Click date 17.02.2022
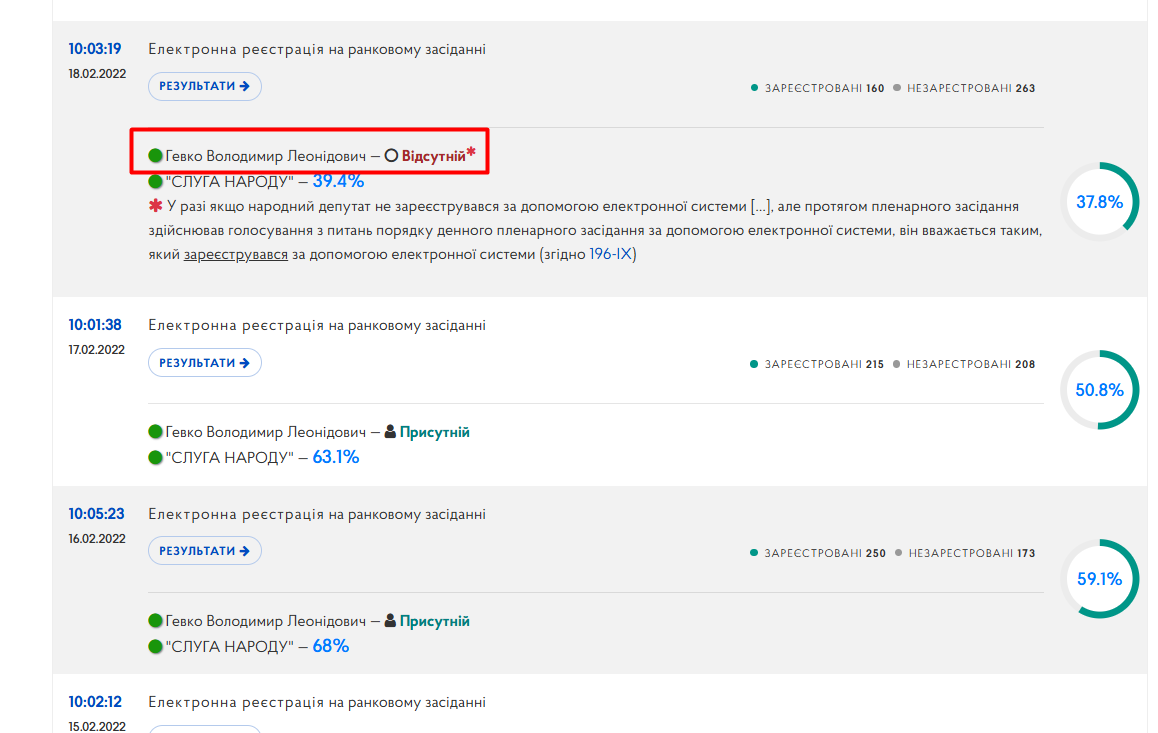The width and height of the screenshot is (1158, 733). click(97, 350)
